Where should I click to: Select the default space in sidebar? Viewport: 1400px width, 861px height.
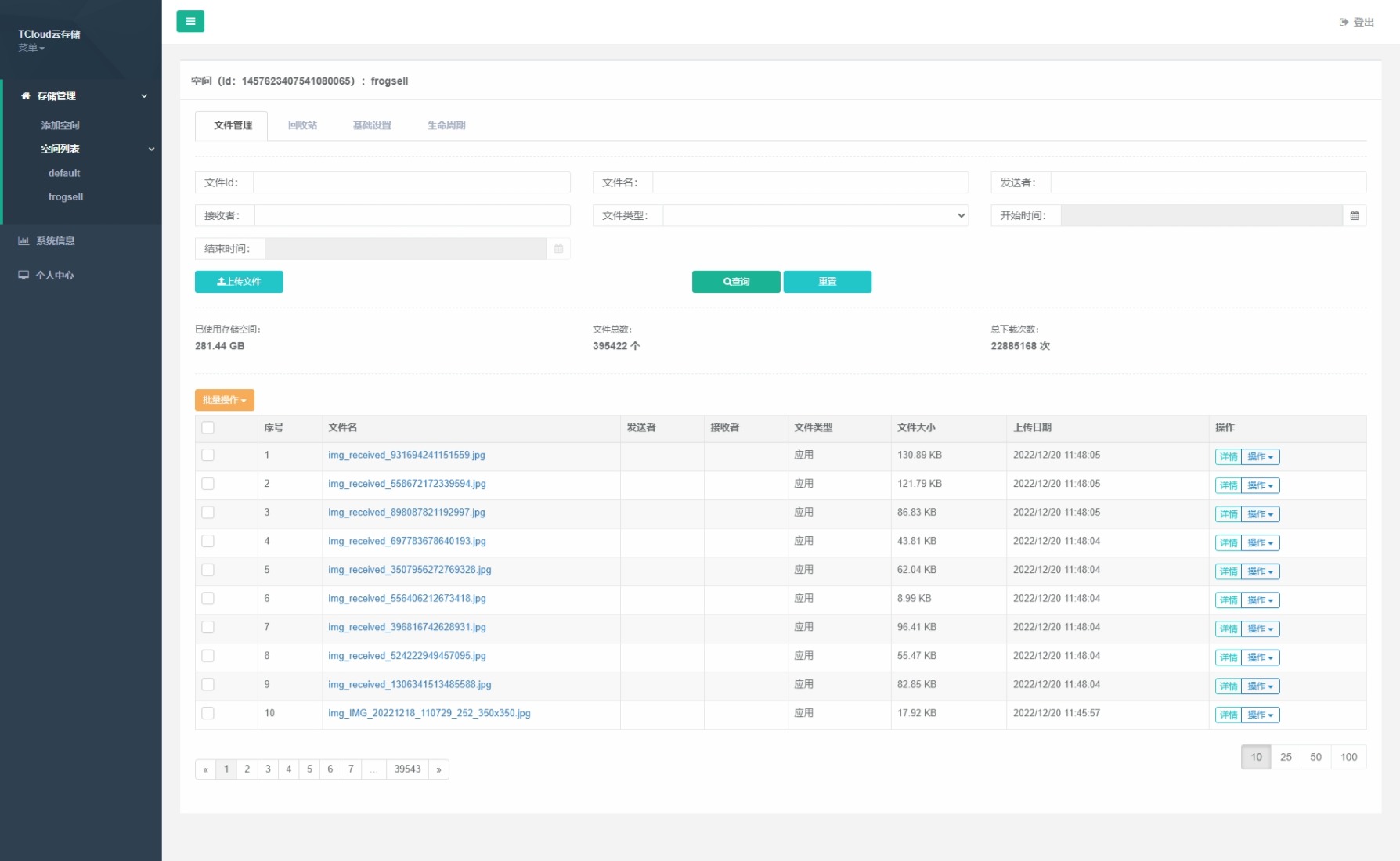coord(64,173)
